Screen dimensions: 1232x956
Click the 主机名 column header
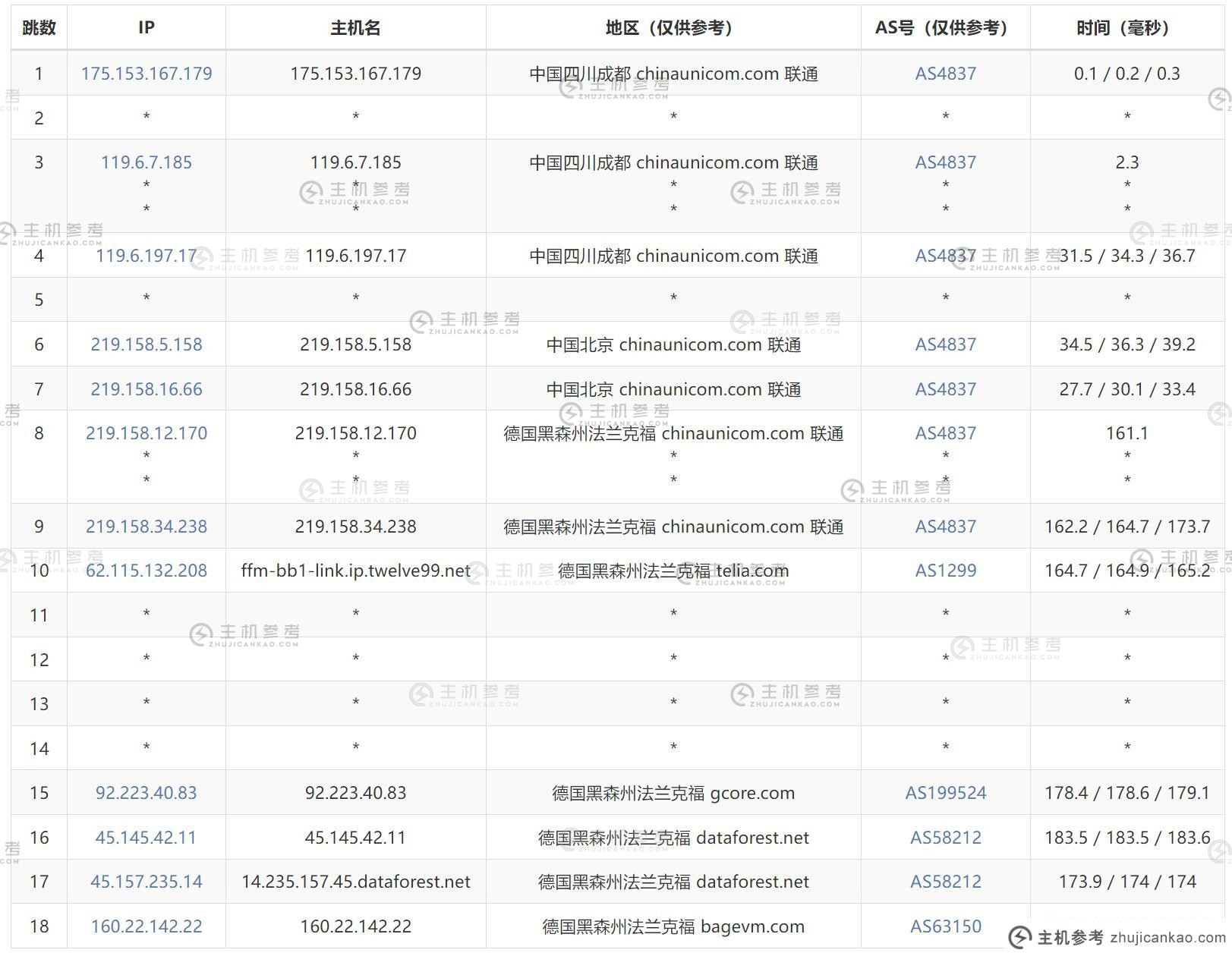click(x=356, y=28)
